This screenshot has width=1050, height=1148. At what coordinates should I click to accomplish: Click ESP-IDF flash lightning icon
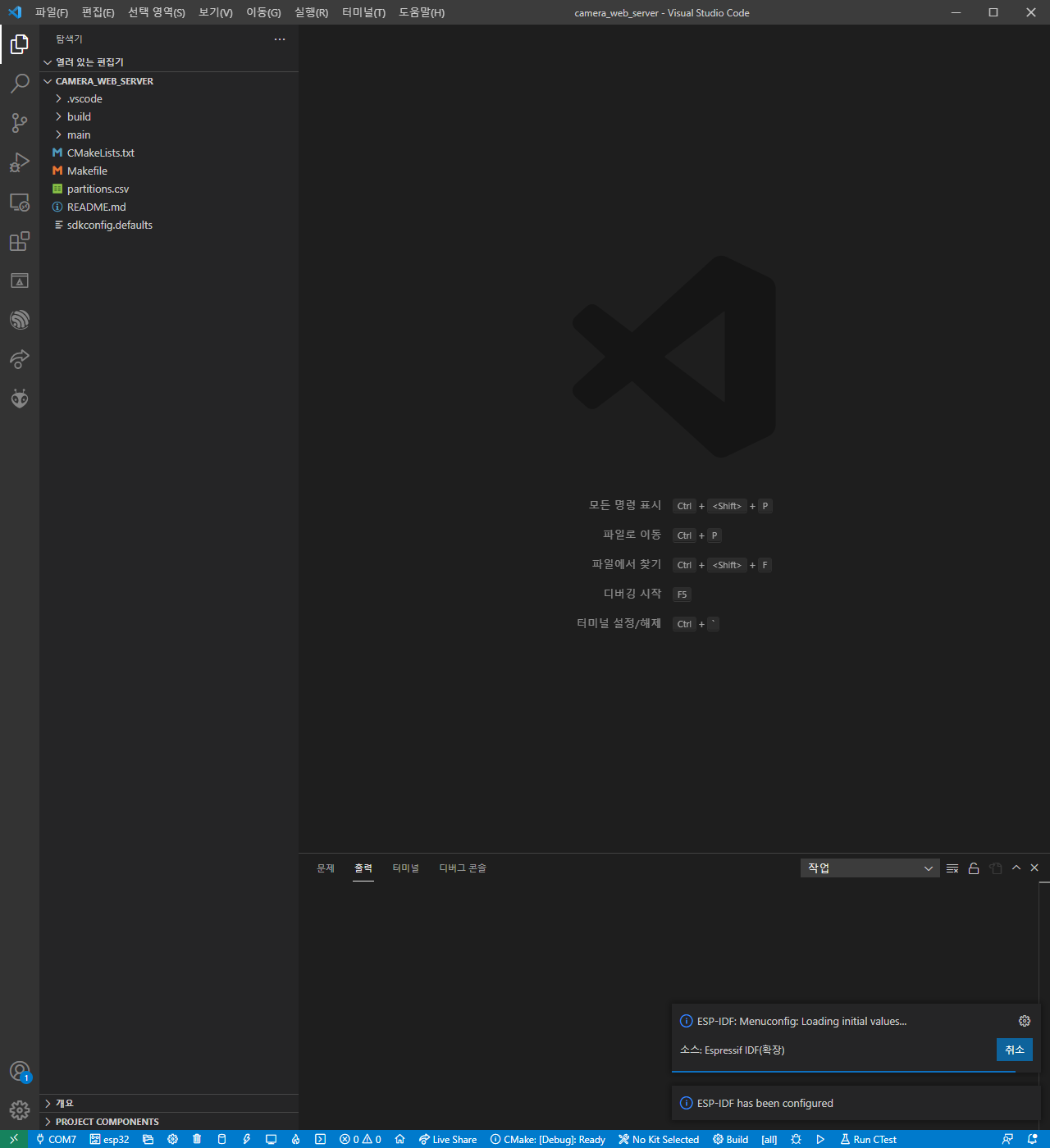coord(246,1139)
